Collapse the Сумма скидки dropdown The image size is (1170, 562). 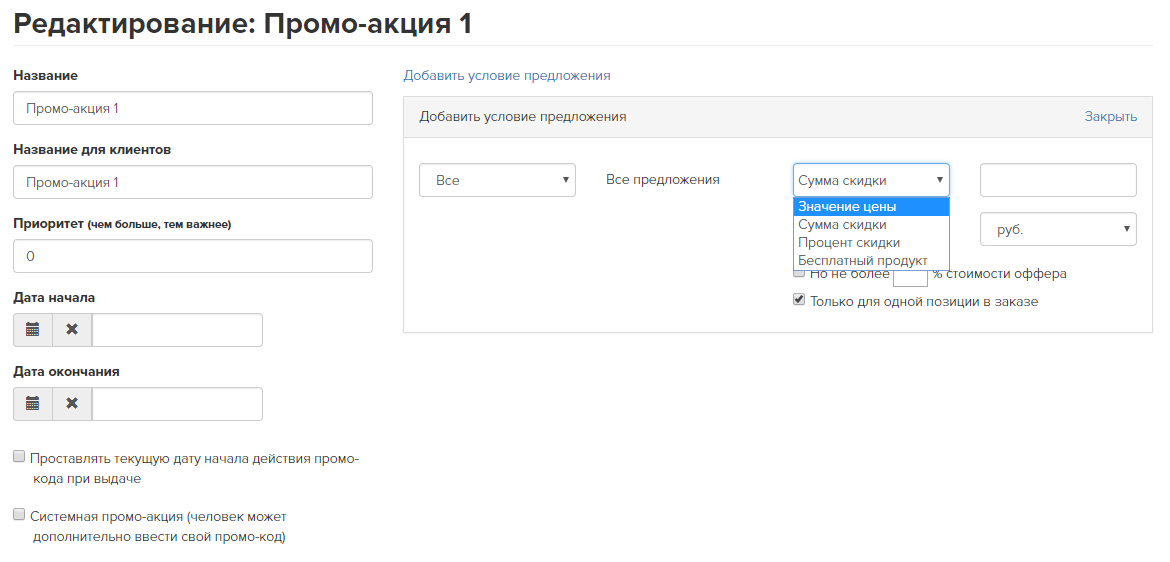click(x=871, y=180)
